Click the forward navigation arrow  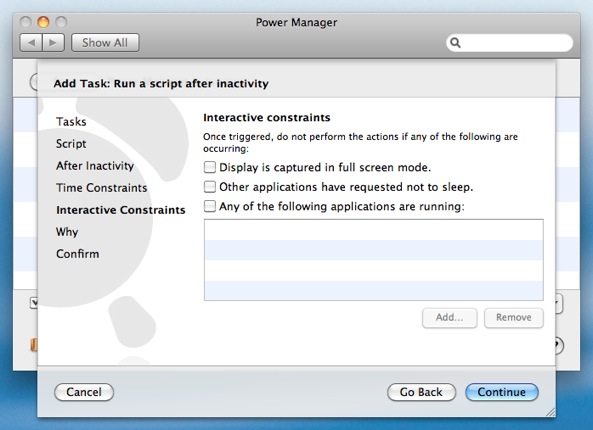tap(53, 43)
